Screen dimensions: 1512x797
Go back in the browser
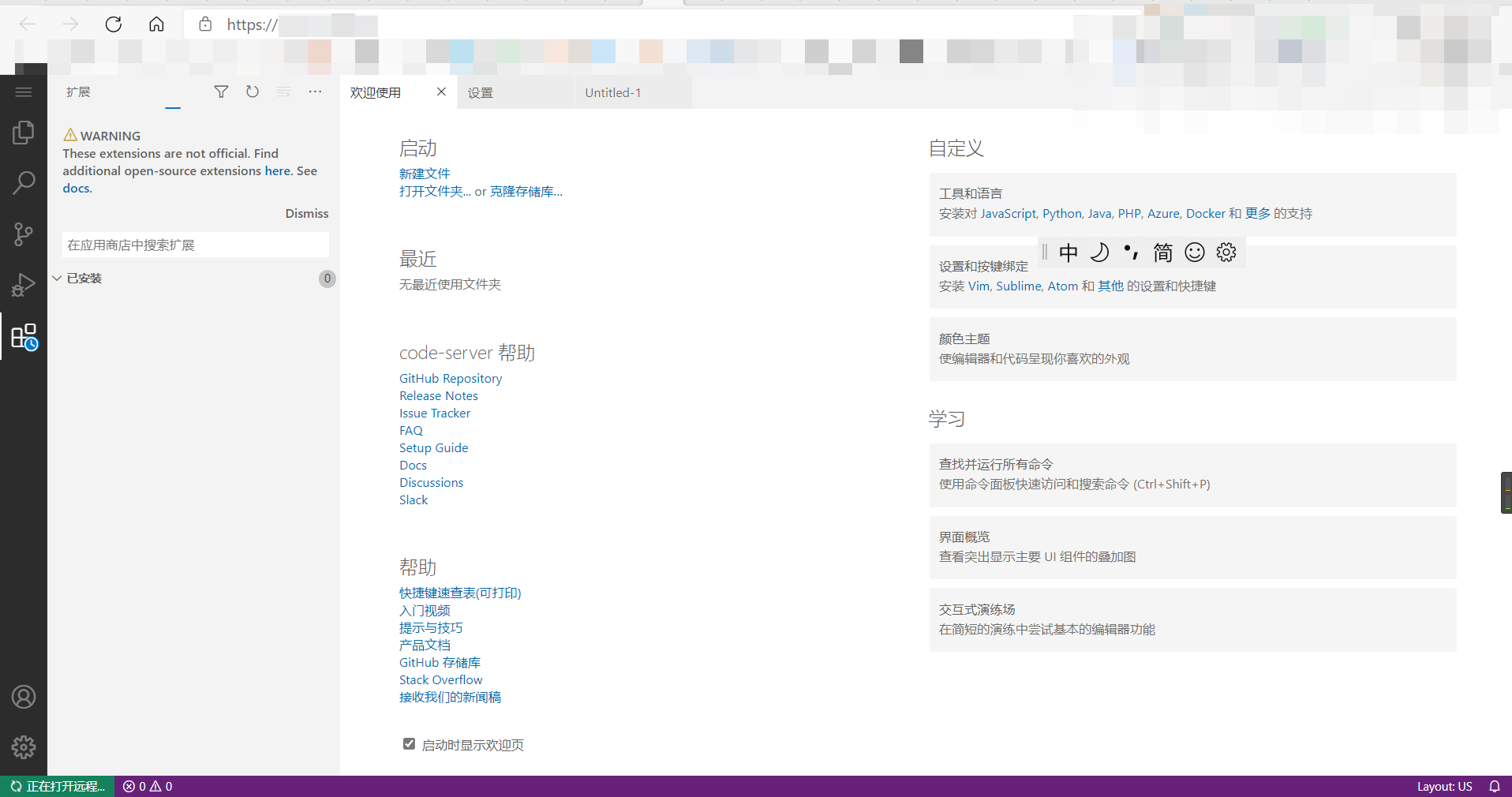pyautogui.click(x=28, y=24)
